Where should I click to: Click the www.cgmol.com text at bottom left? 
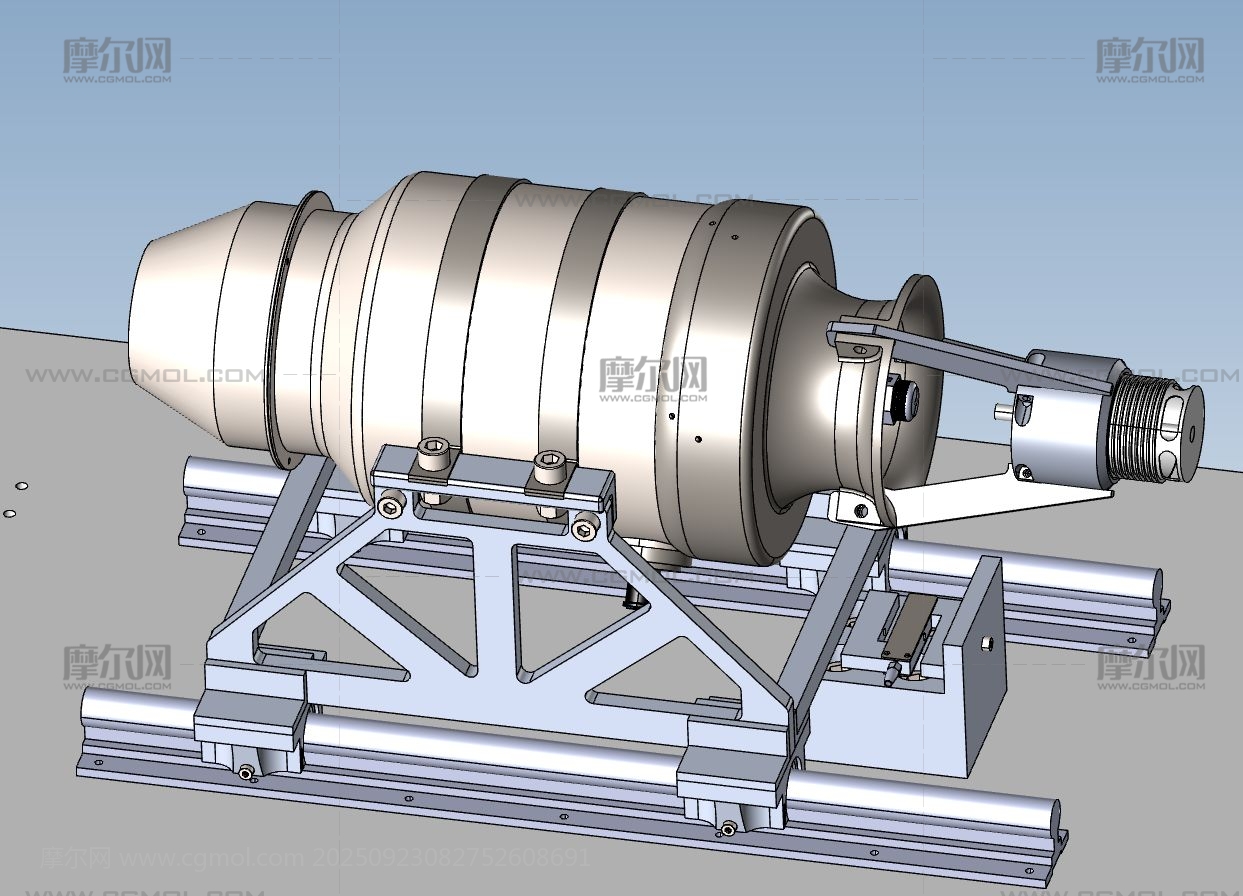(210, 858)
